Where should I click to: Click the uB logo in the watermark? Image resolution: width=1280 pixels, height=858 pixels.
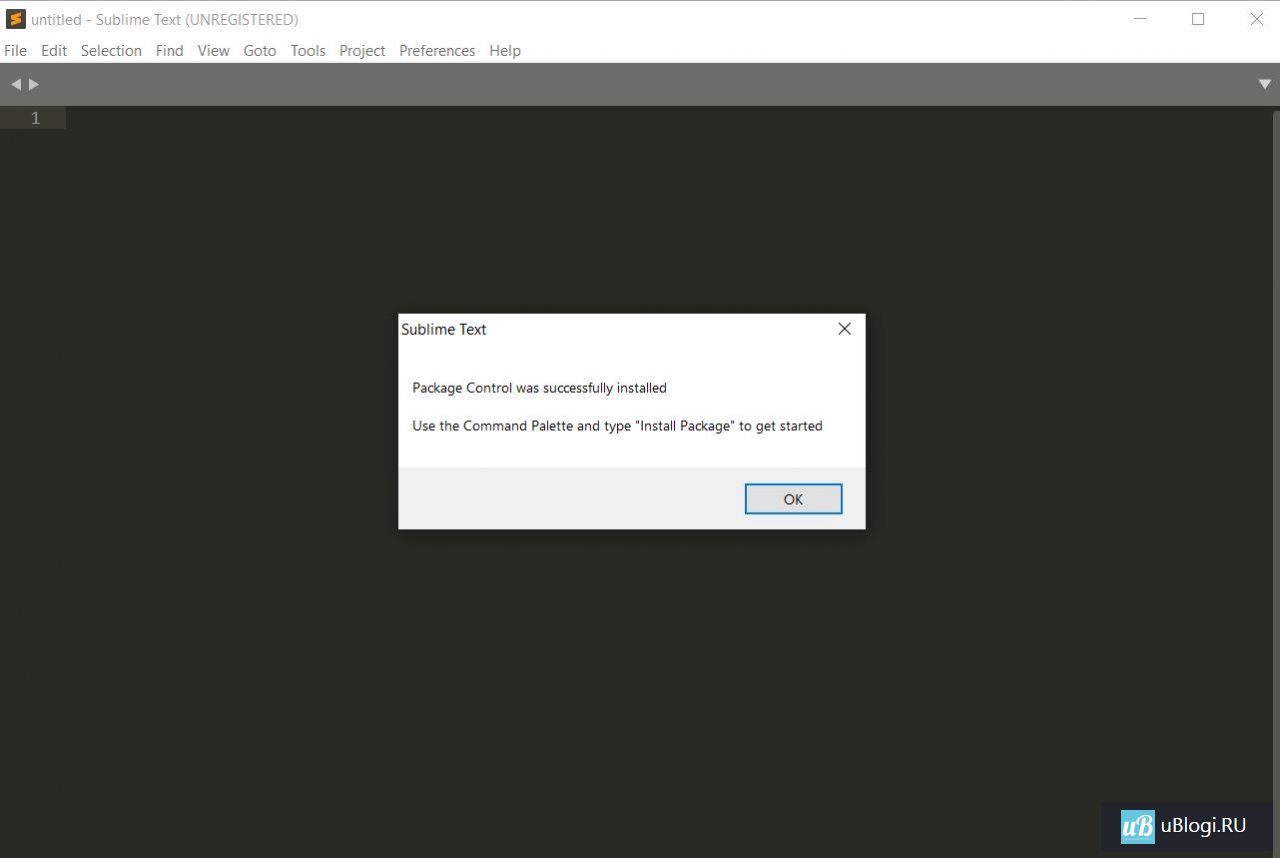[1137, 826]
